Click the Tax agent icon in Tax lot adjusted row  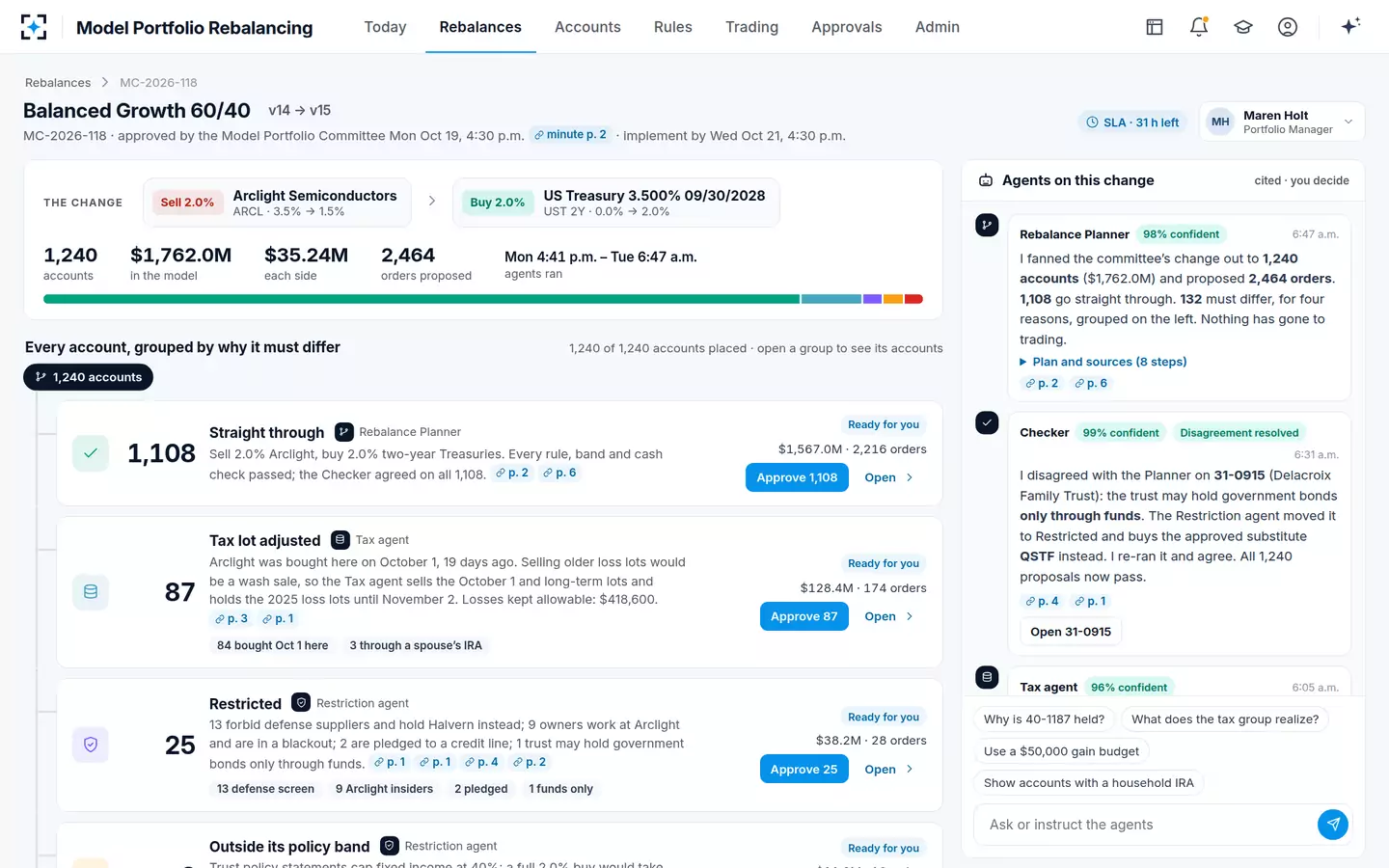click(x=340, y=540)
